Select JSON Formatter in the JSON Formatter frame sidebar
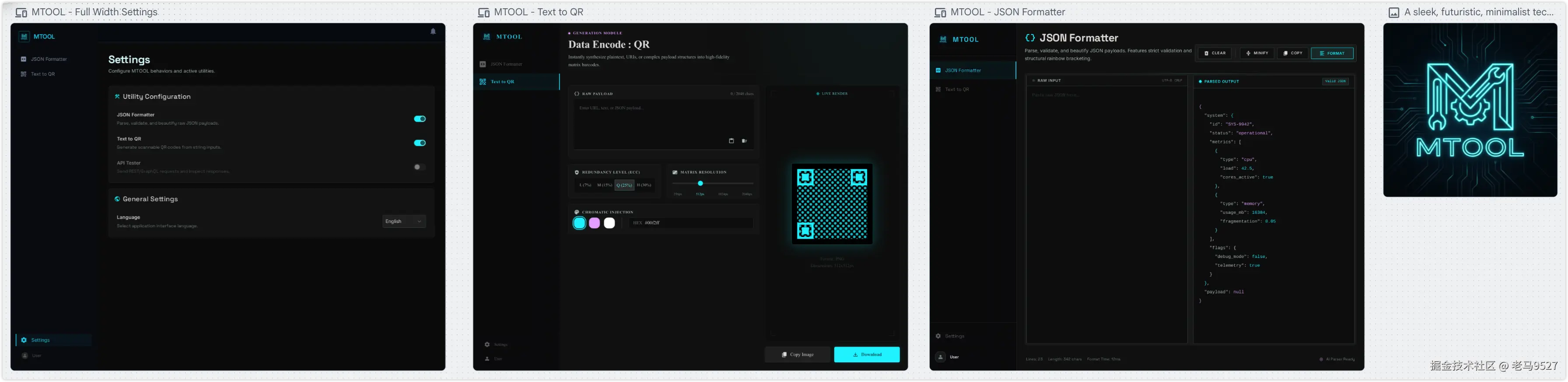Screen dimensions: 1568x382 click(973, 70)
